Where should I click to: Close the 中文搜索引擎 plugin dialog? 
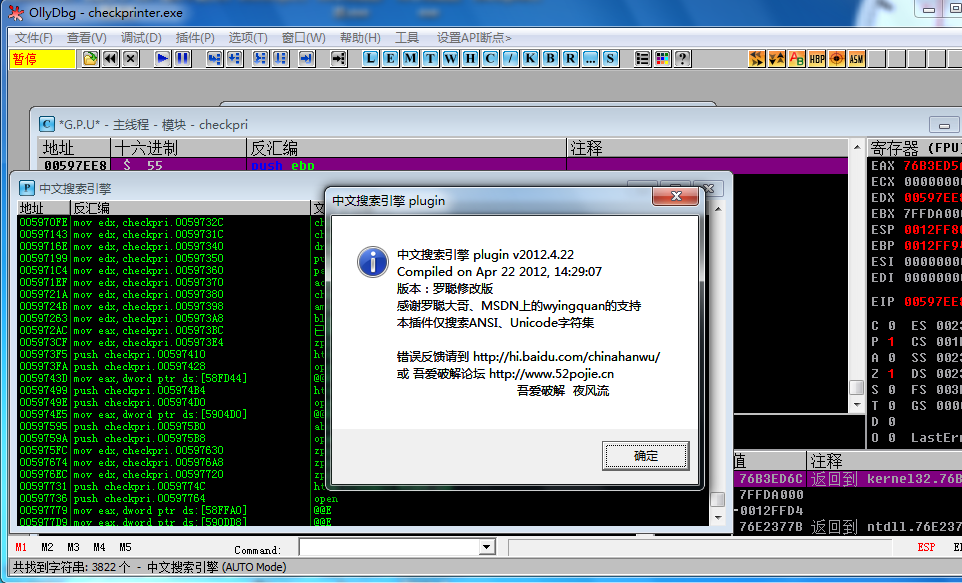675,196
